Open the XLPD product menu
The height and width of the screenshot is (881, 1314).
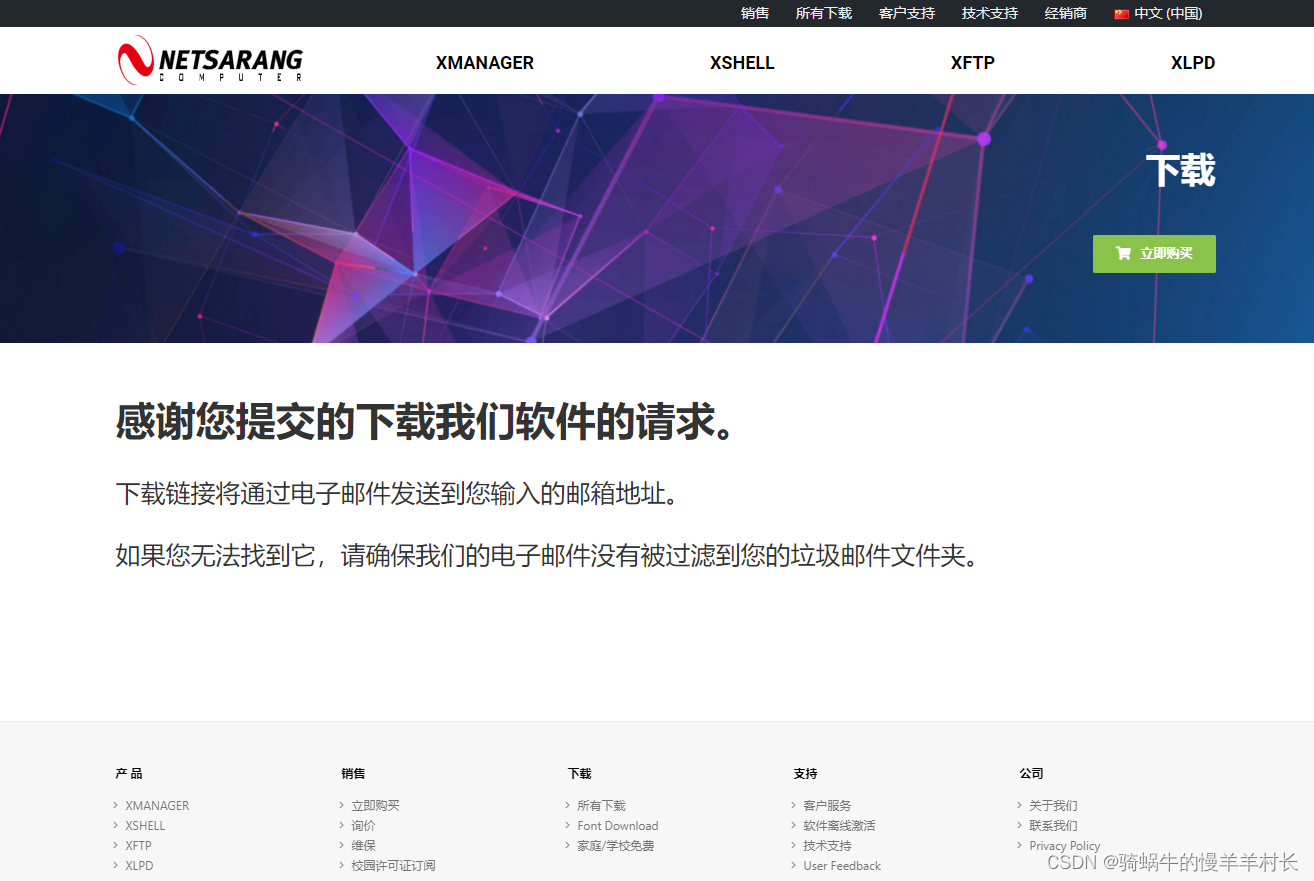1193,63
